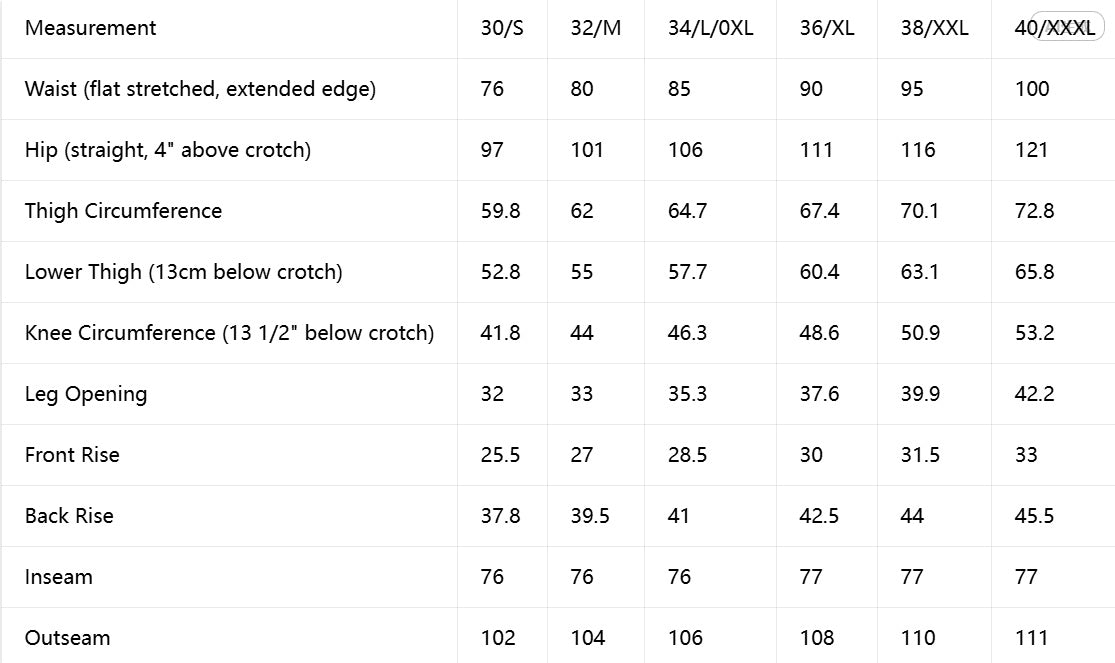Click the Knee Circumference row label
This screenshot has height=663, width=1115.
tap(229, 333)
